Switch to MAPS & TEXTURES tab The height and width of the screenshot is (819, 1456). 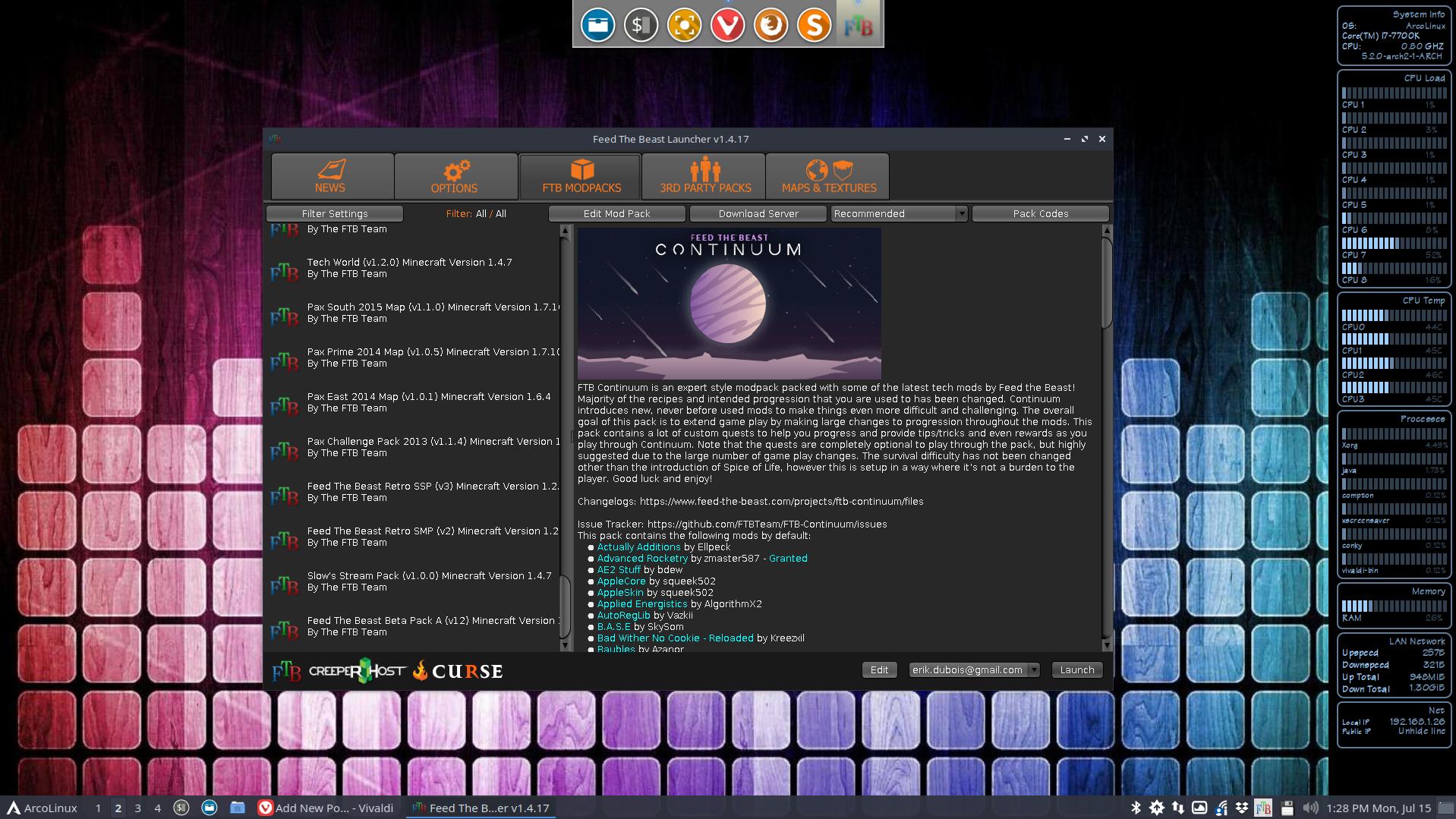[828, 176]
